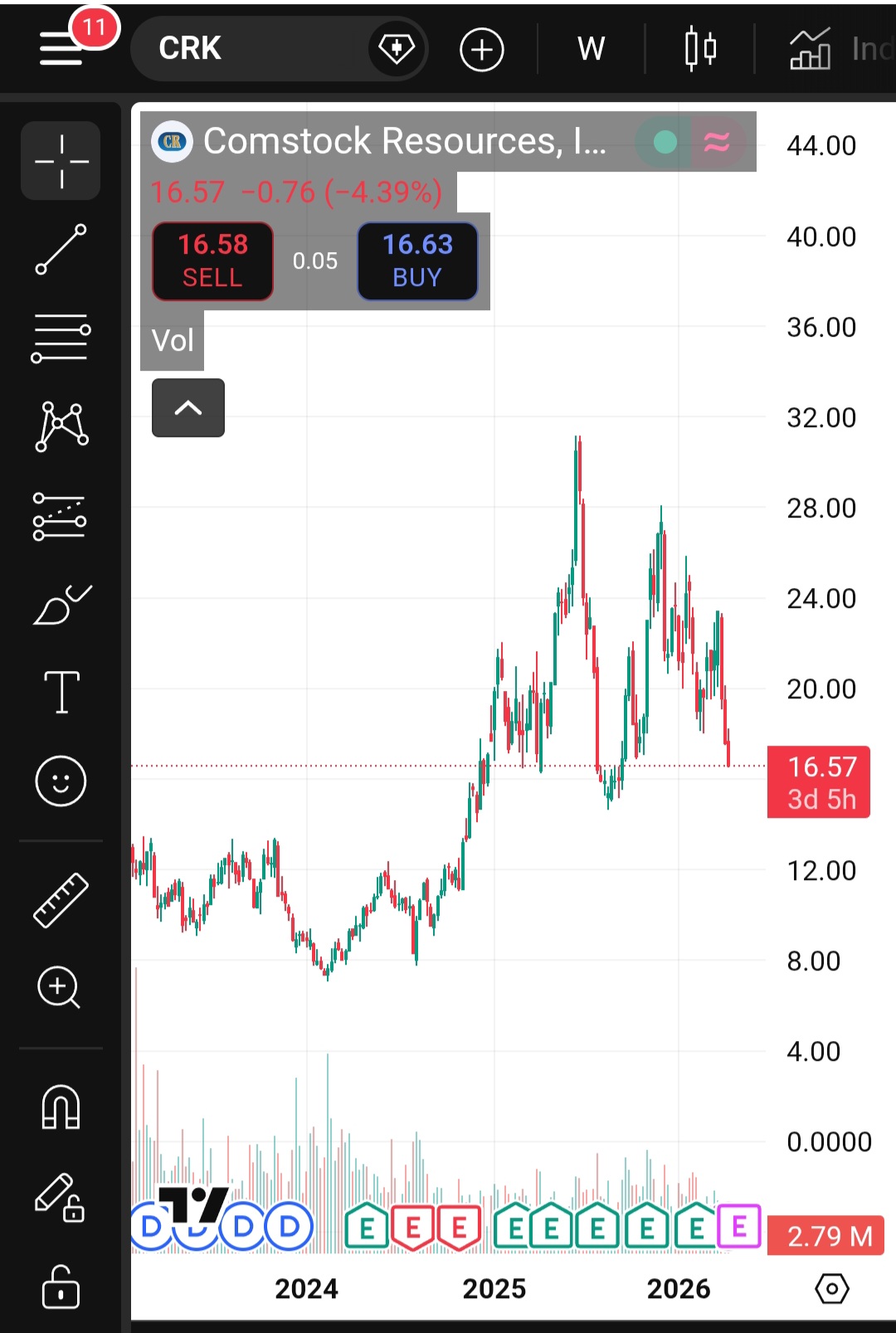Select the ruler measure tool
Image resolution: width=896 pixels, height=1333 pixels.
click(61, 900)
